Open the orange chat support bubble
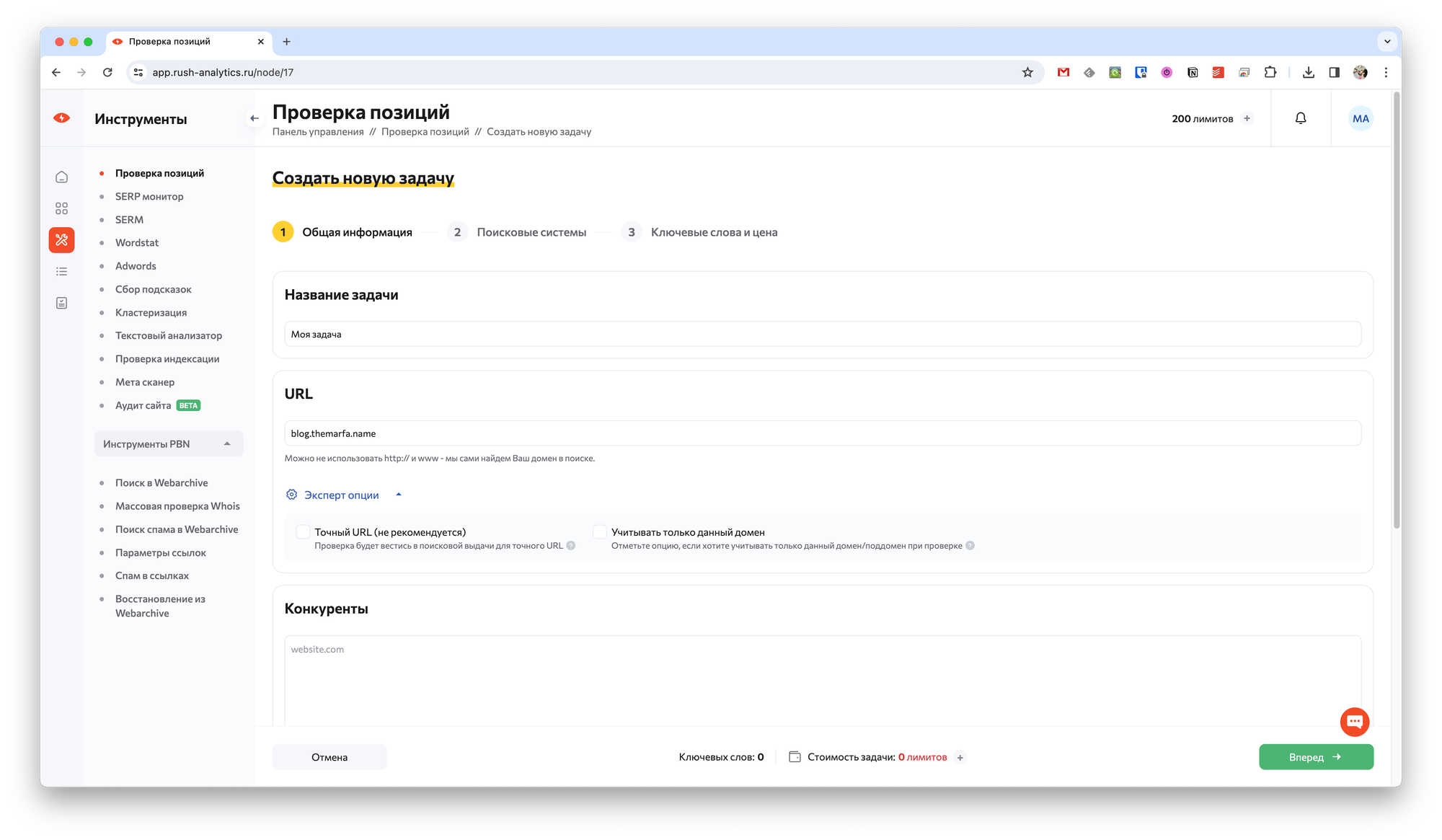 (x=1354, y=722)
